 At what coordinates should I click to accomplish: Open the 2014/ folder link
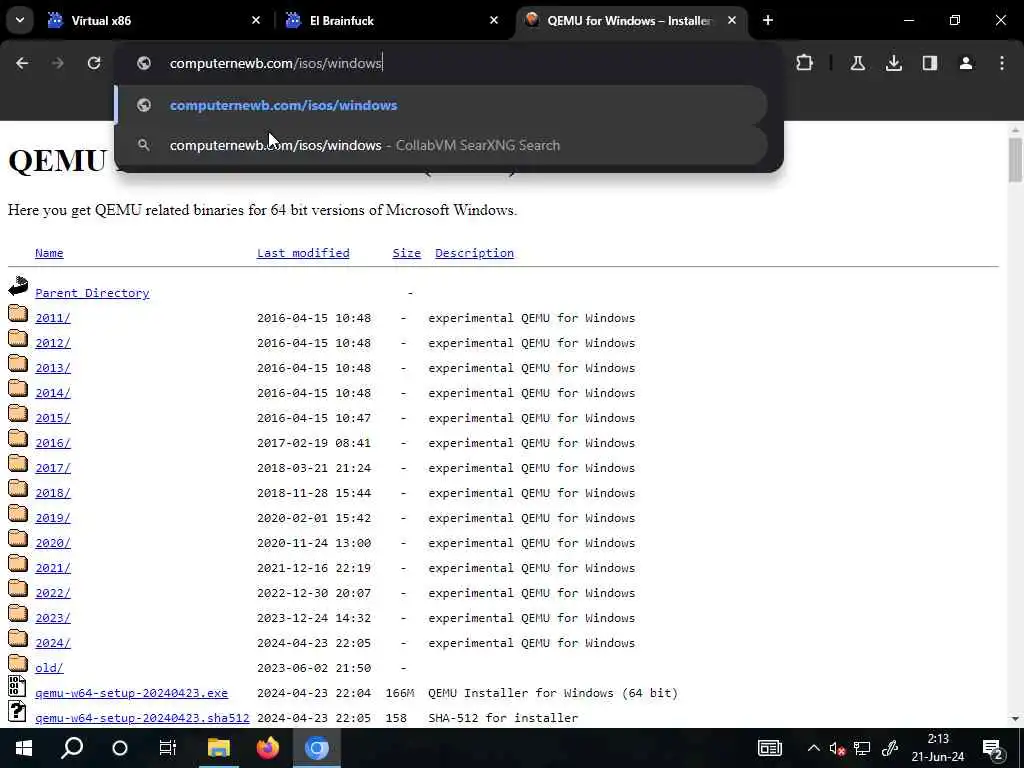pos(53,392)
